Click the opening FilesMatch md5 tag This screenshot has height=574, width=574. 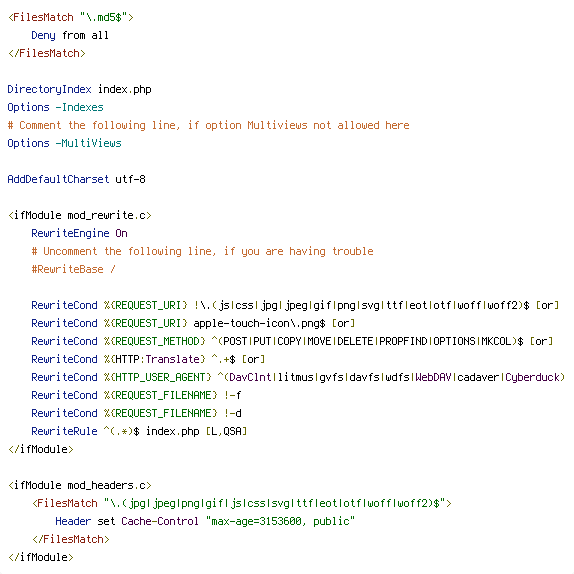(x=71, y=17)
